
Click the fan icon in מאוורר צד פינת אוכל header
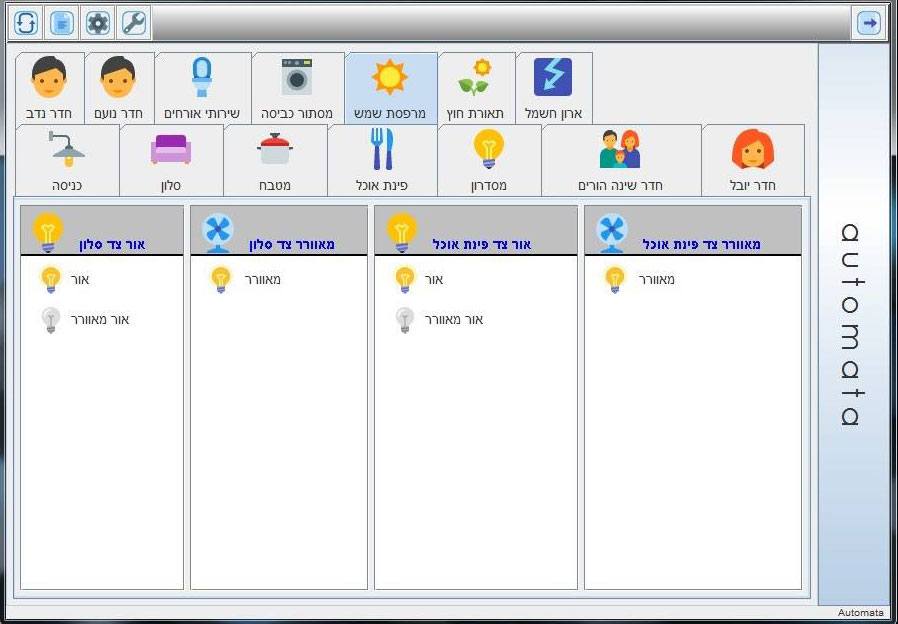[611, 232]
